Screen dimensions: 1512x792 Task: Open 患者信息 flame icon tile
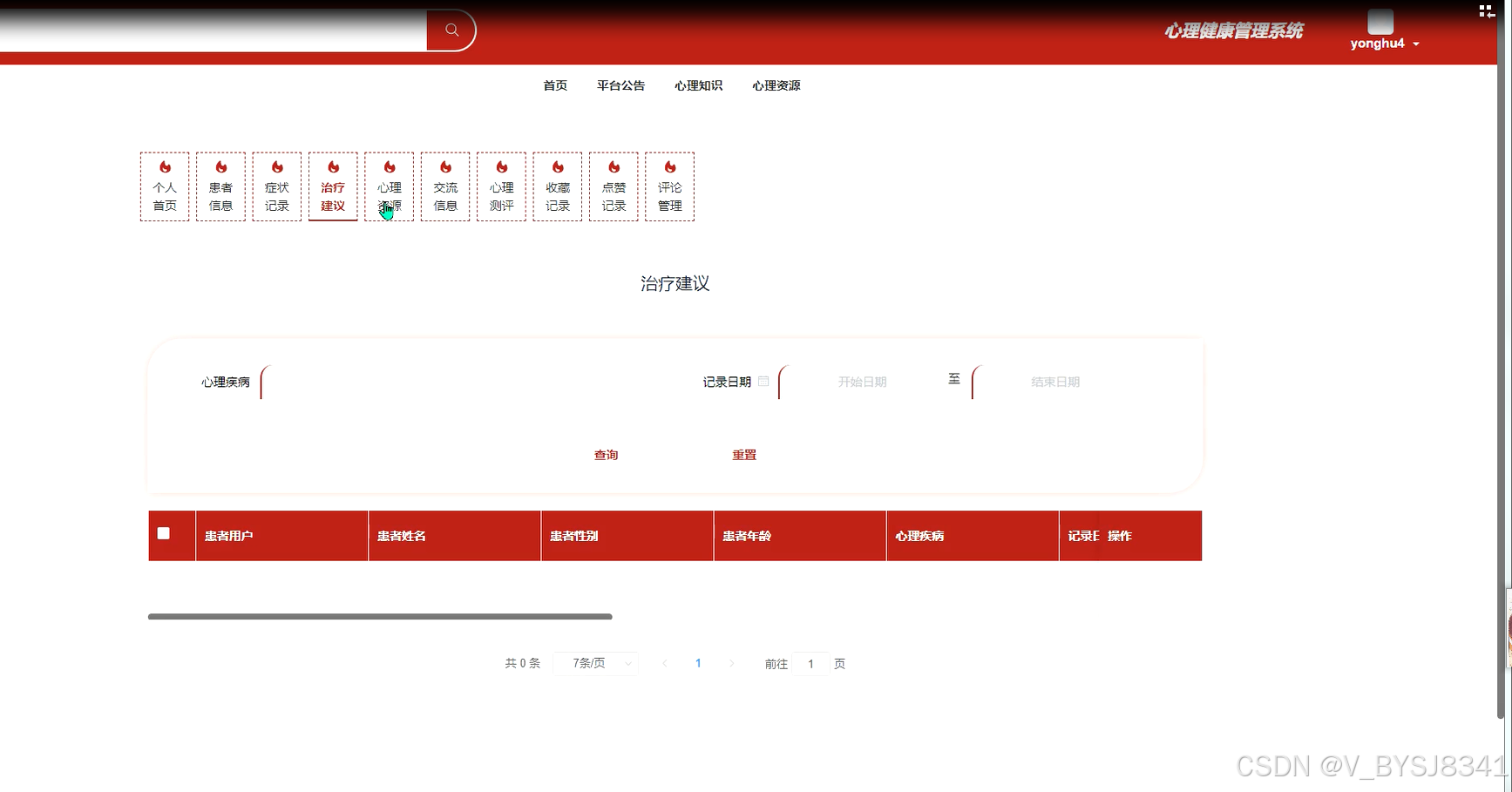(220, 186)
